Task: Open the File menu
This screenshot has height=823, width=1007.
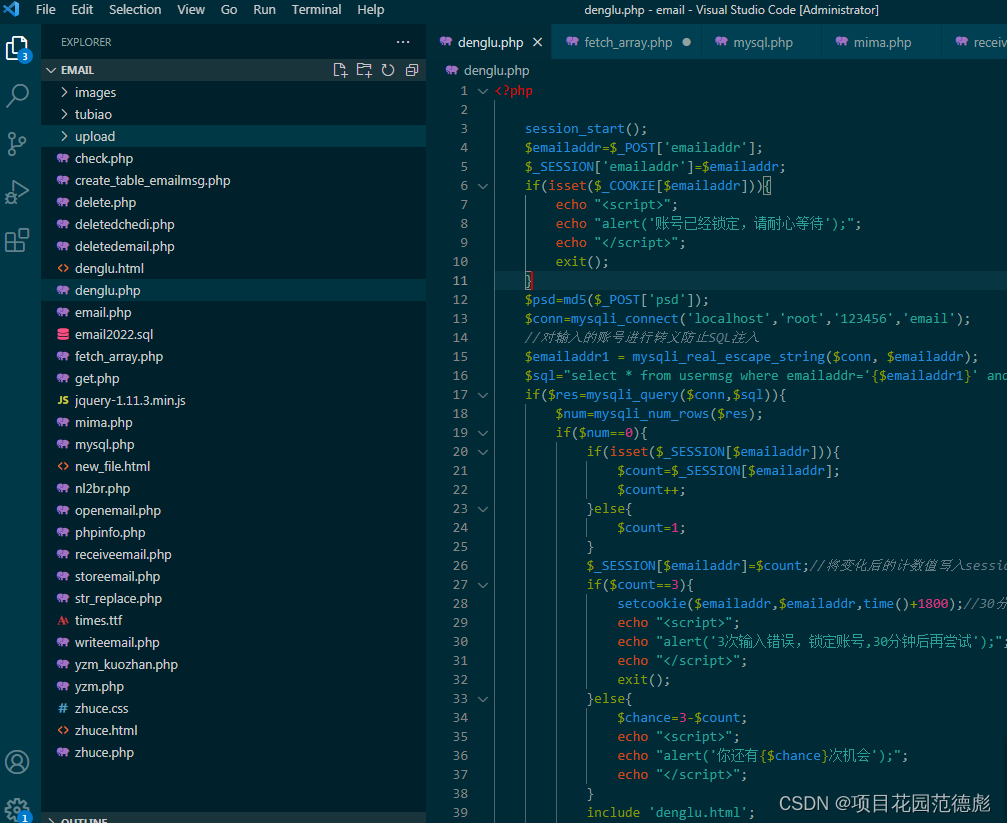Action: [46, 10]
